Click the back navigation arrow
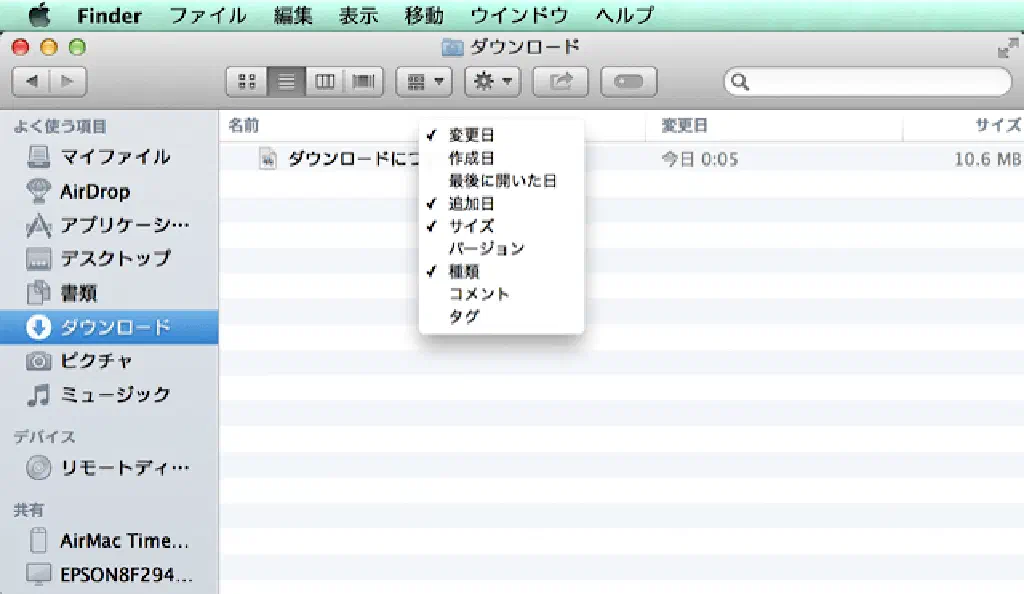1024x594 pixels. (31, 82)
